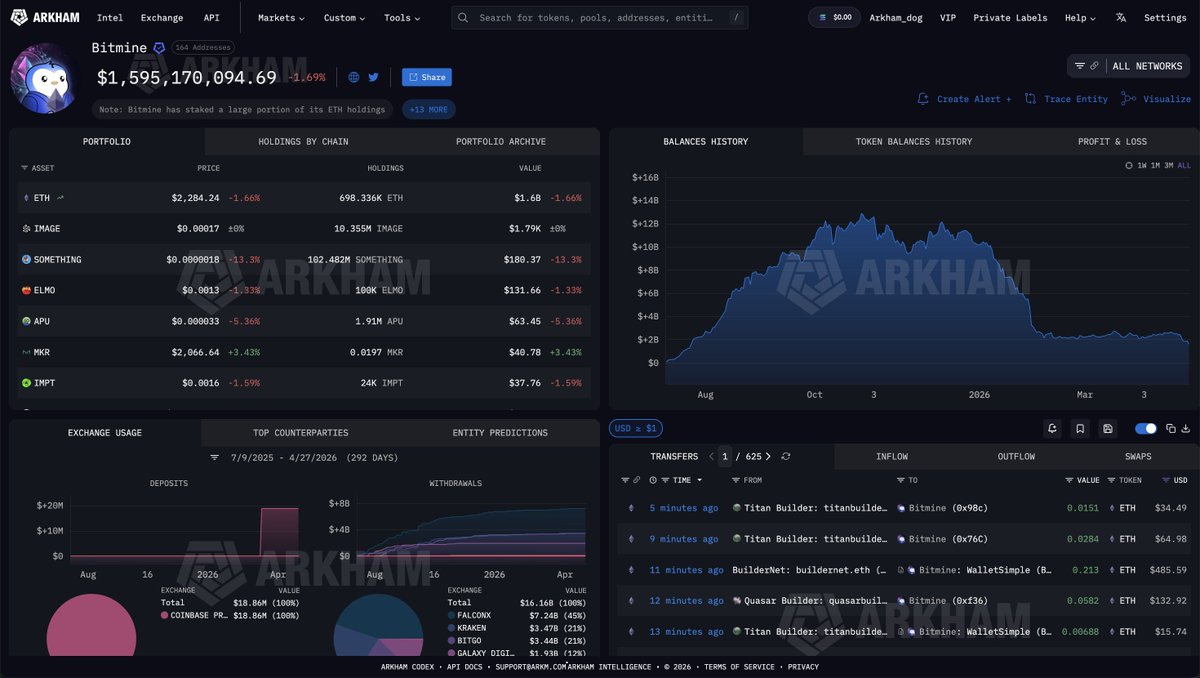Open Bitmine's Twitter profile icon
1200x678 pixels.
374,77
